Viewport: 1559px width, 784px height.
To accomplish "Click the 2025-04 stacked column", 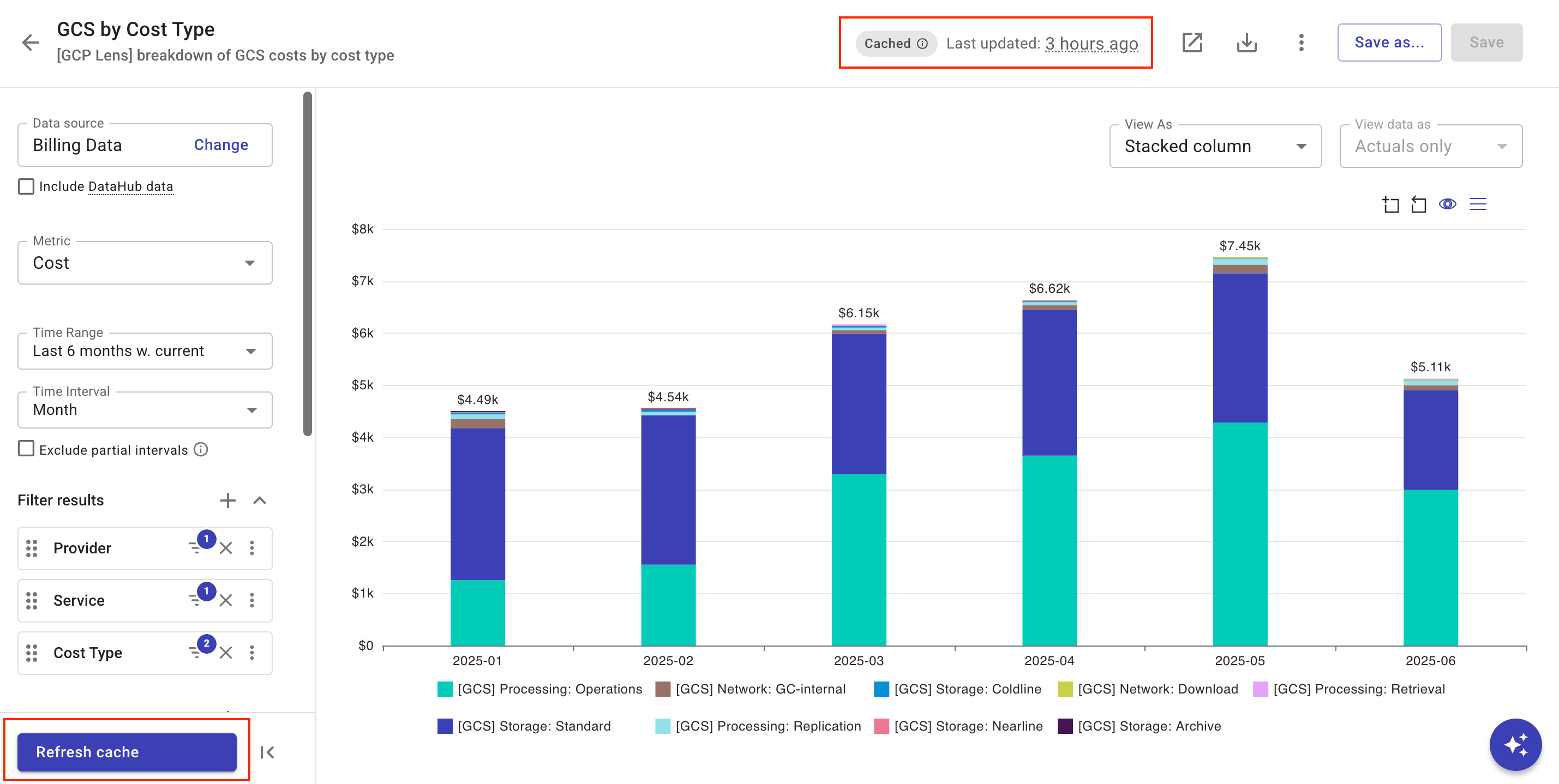I will pos(1050,473).
